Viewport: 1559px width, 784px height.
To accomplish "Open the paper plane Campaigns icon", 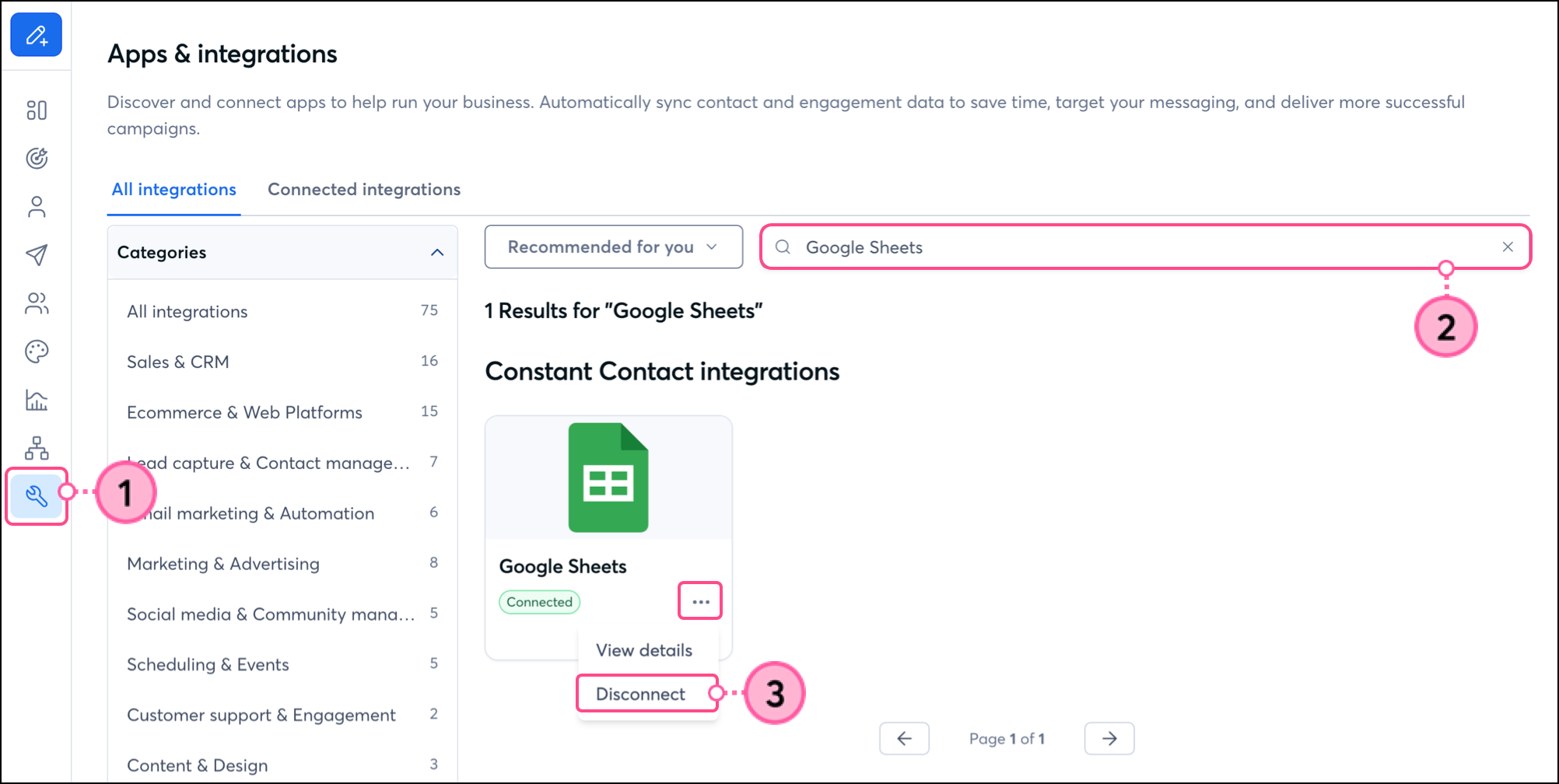I will [x=37, y=255].
